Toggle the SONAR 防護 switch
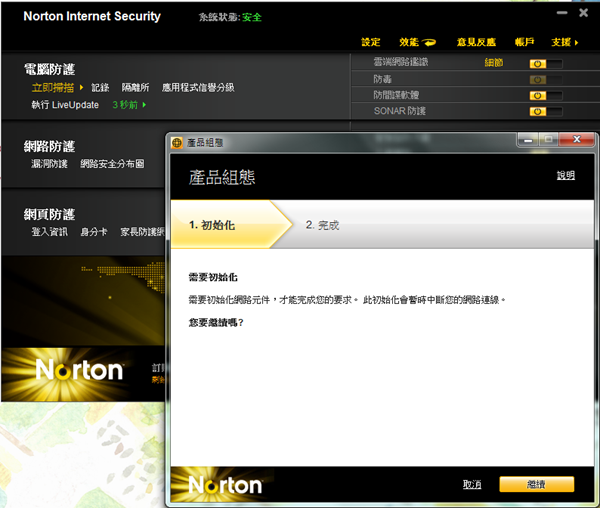The image size is (600, 508). click(546, 111)
